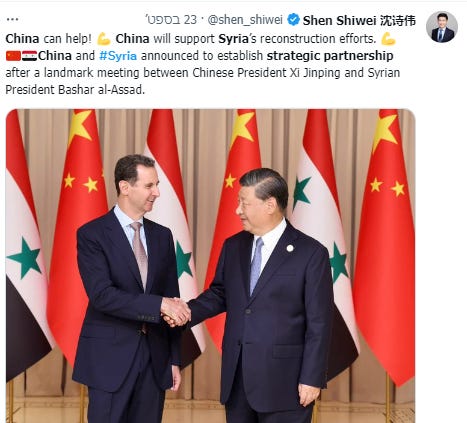Click the handshake in the photo
The height and width of the screenshot is (423, 467).
click(176, 312)
